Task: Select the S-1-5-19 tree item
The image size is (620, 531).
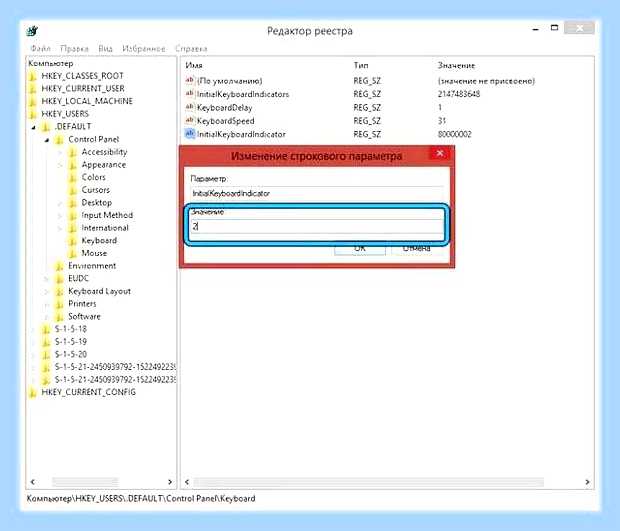Action: click(x=71, y=342)
